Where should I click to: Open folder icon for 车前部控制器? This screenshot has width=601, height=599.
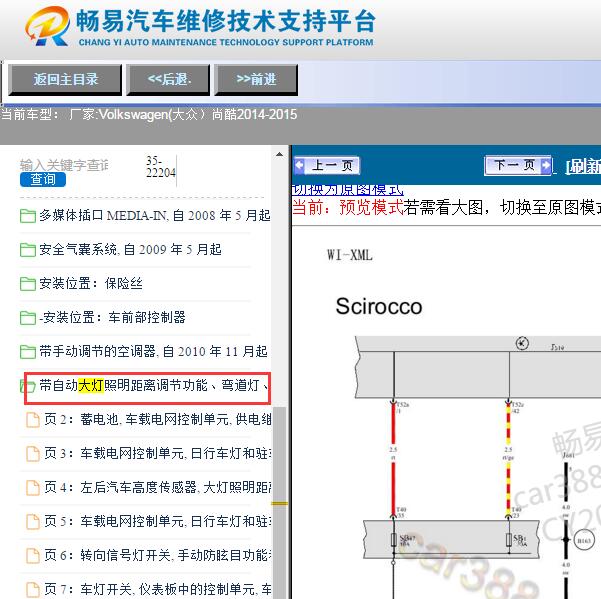point(28,317)
